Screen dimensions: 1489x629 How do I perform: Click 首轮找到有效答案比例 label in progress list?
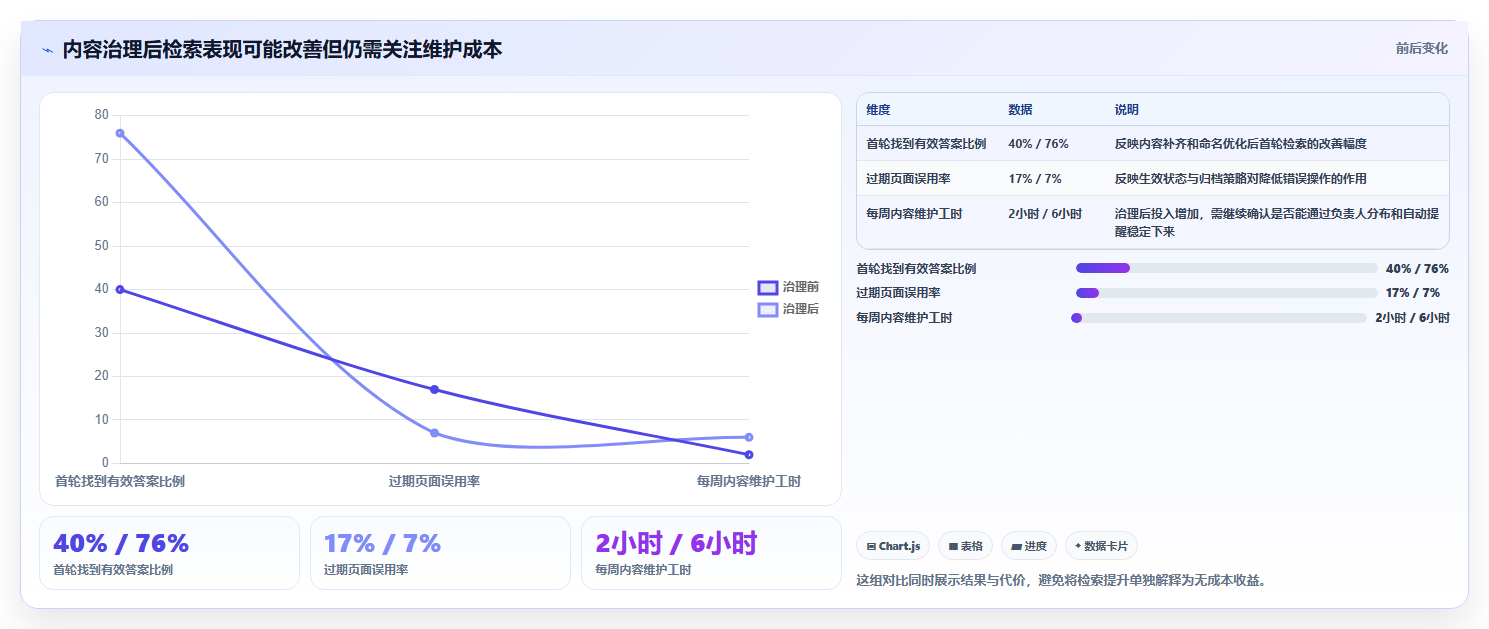916,268
